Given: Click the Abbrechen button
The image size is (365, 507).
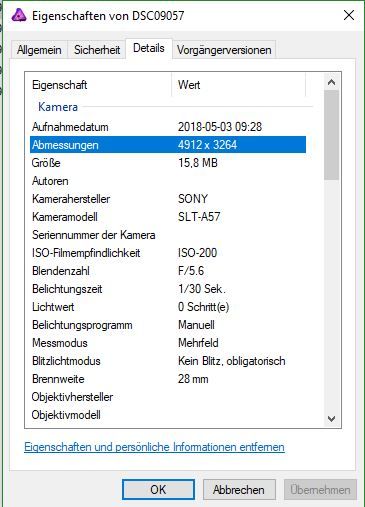Looking at the screenshot, I should pos(239,490).
